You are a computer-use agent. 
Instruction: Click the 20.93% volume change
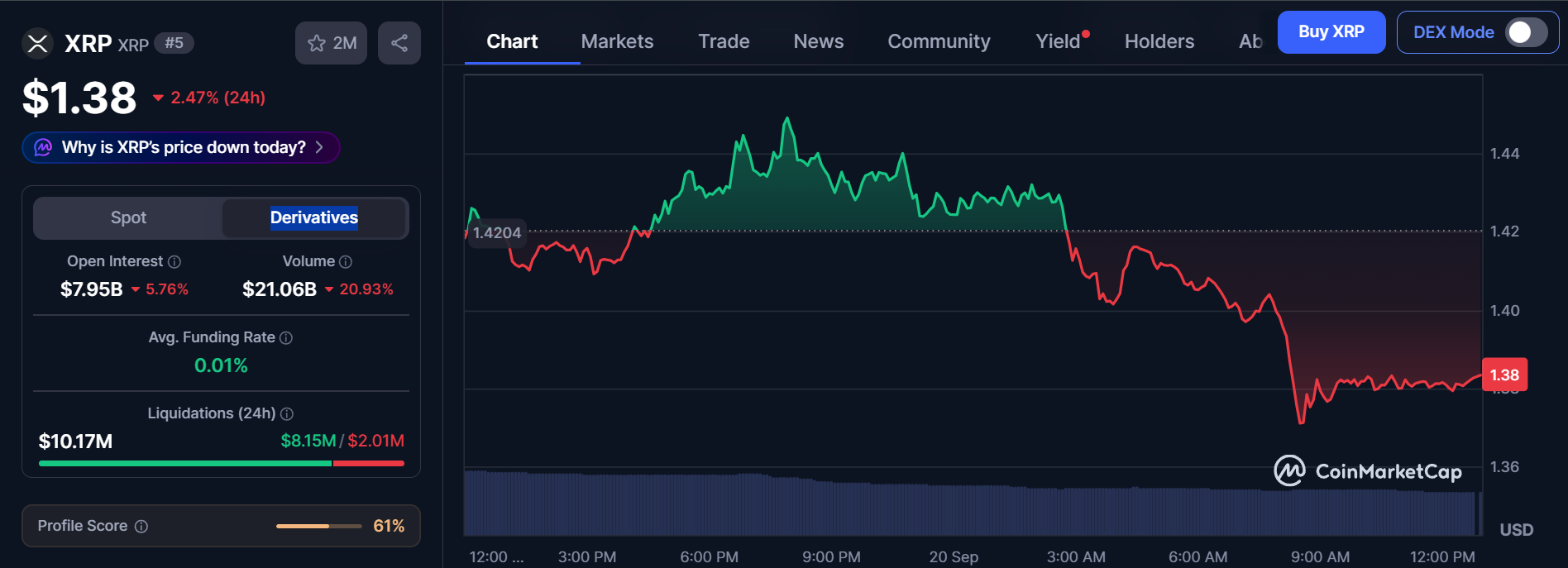pos(366,289)
